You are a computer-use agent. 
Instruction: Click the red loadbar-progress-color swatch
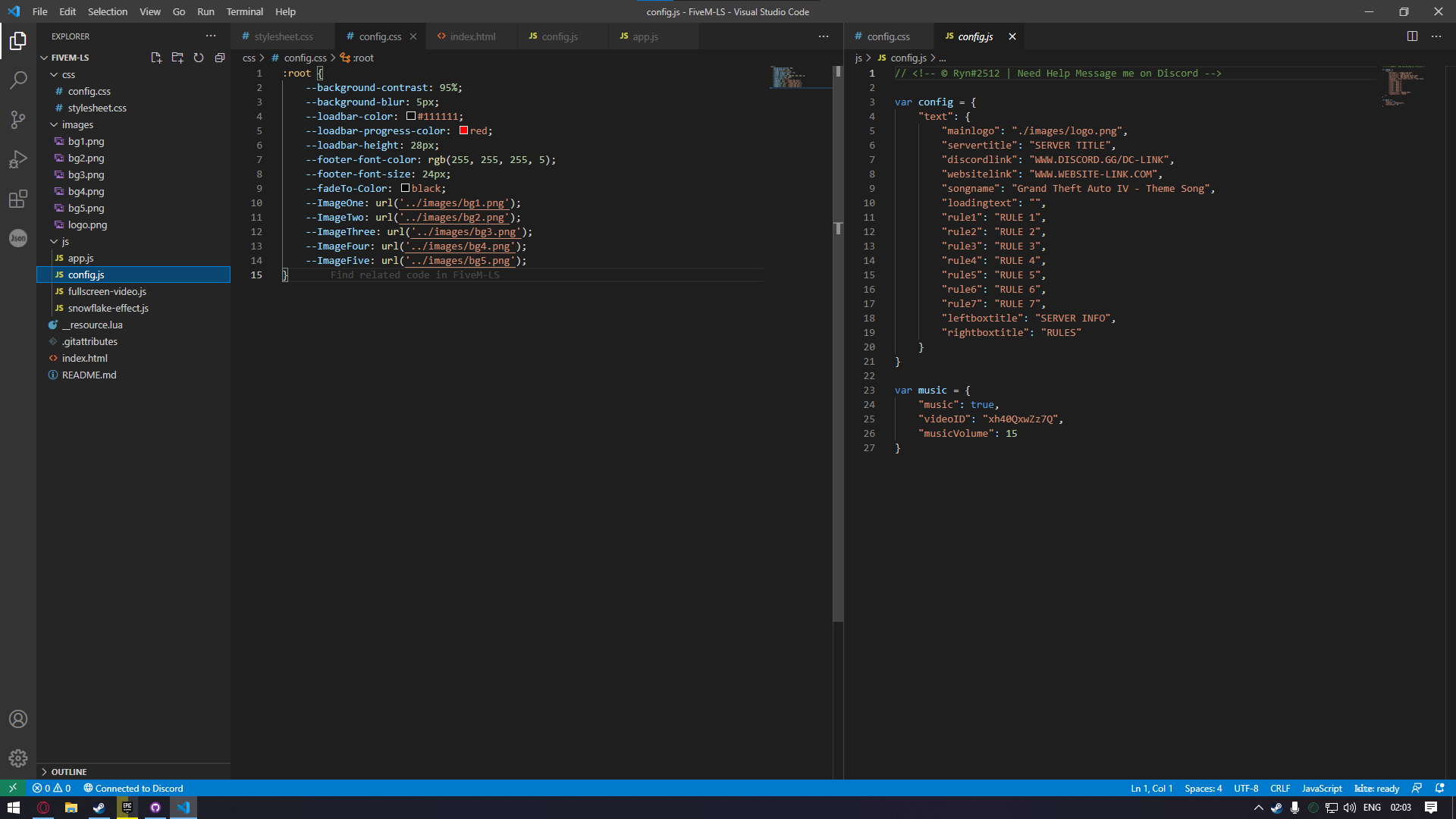(464, 130)
